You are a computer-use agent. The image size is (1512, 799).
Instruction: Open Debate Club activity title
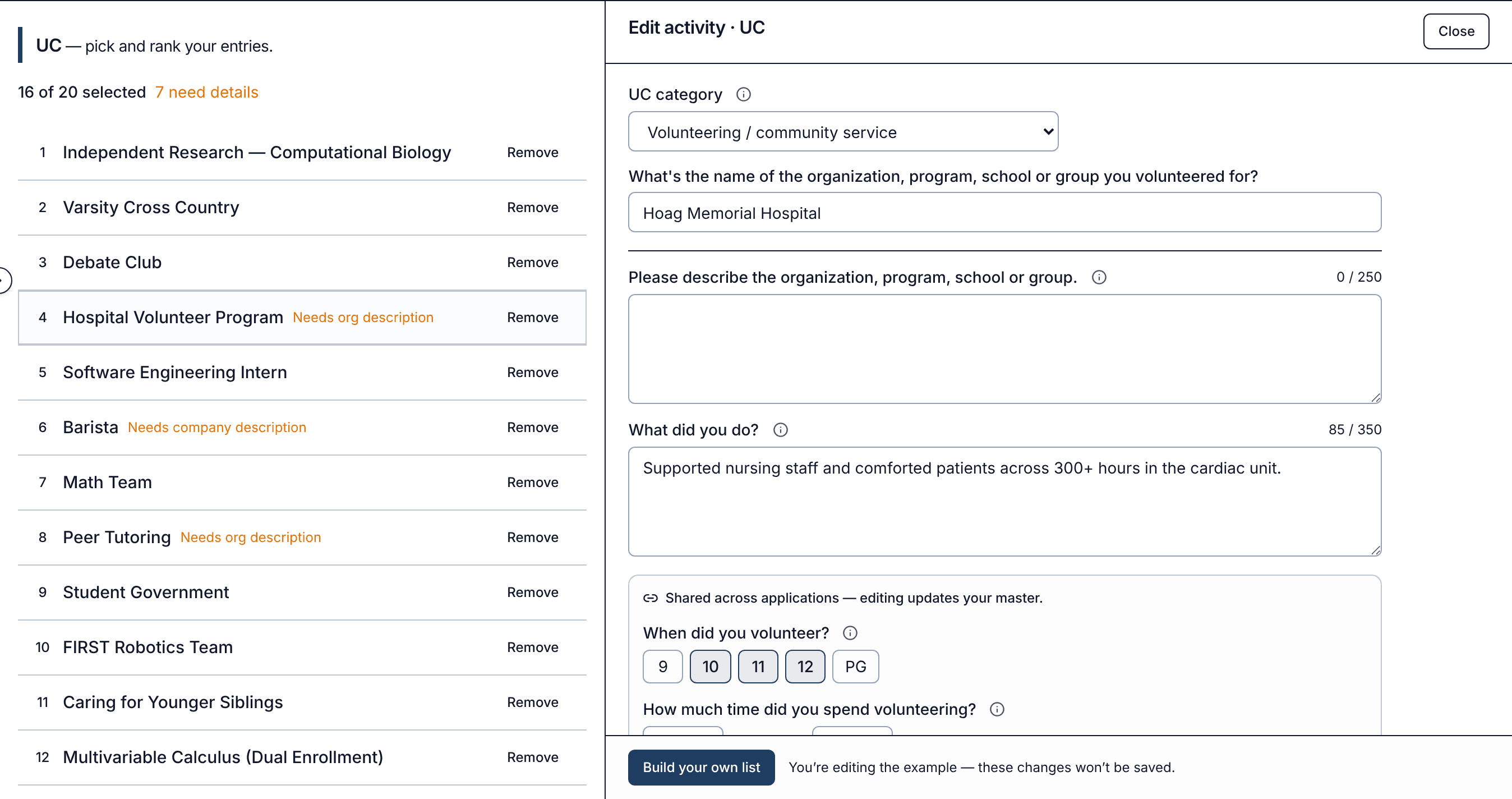[x=112, y=263]
